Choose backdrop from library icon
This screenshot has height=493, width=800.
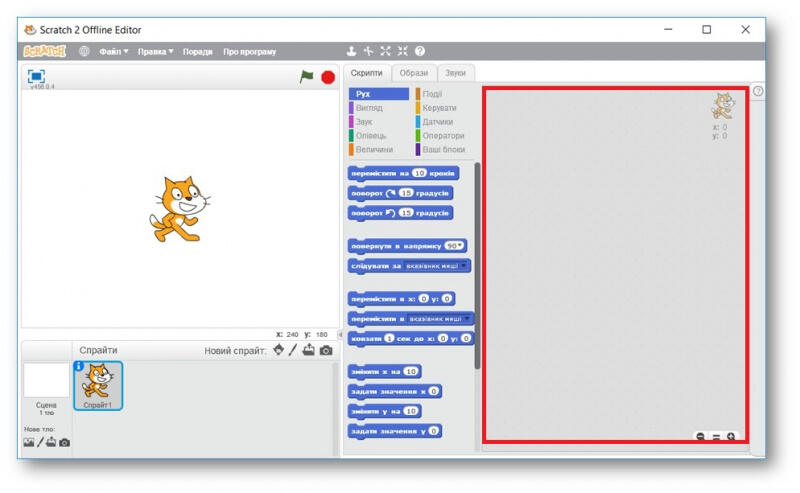pos(29,442)
